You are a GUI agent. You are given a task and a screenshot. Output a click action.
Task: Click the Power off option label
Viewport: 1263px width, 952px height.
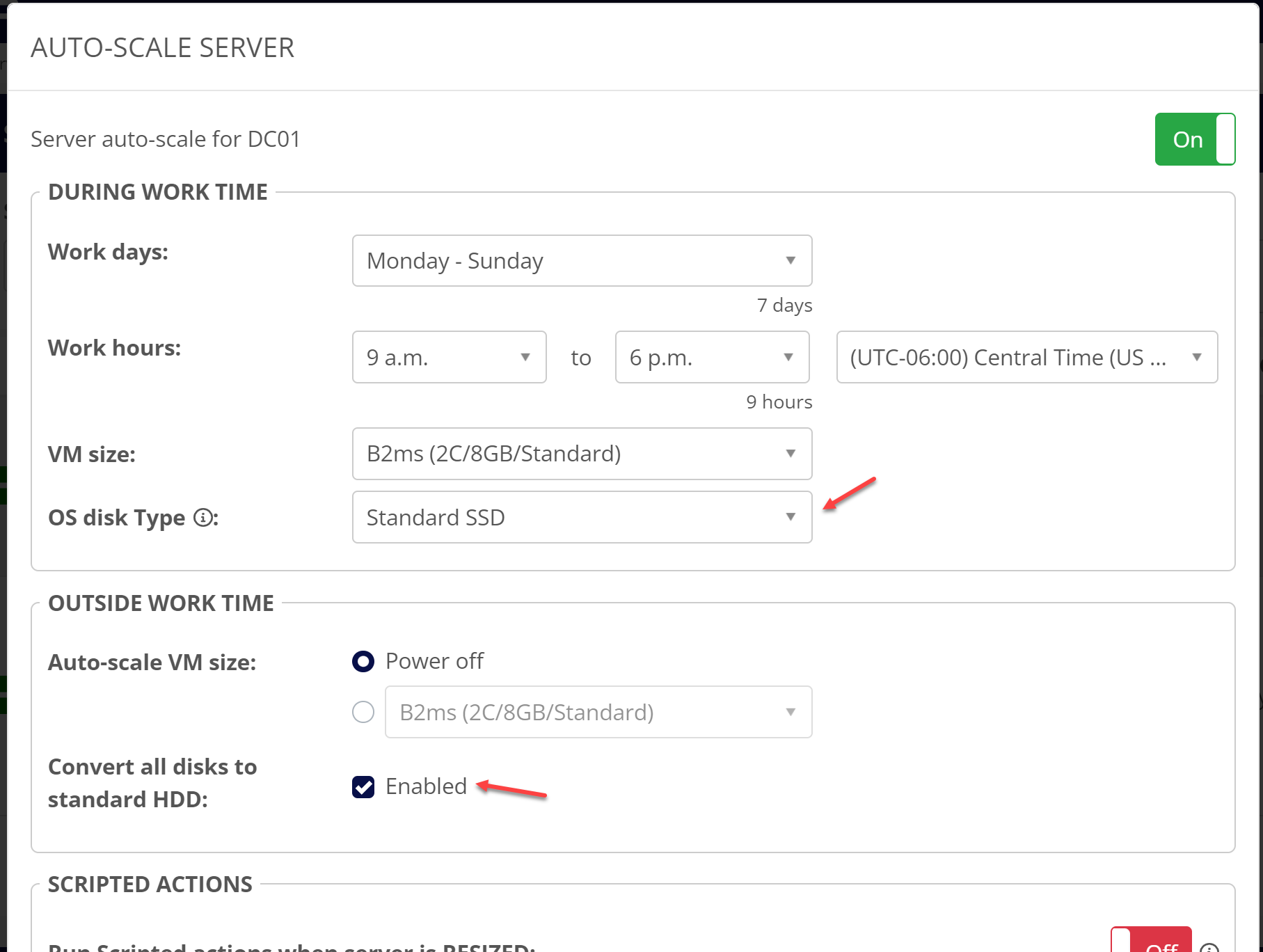click(x=434, y=661)
